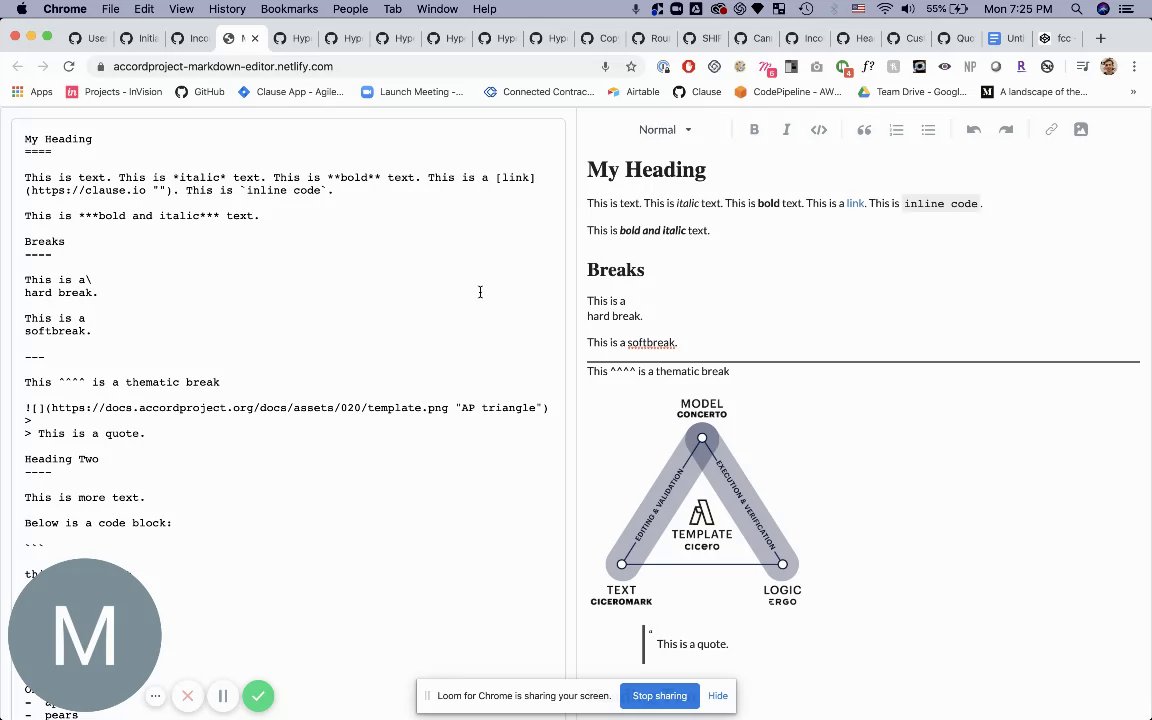Open the Window menu

click(x=437, y=9)
